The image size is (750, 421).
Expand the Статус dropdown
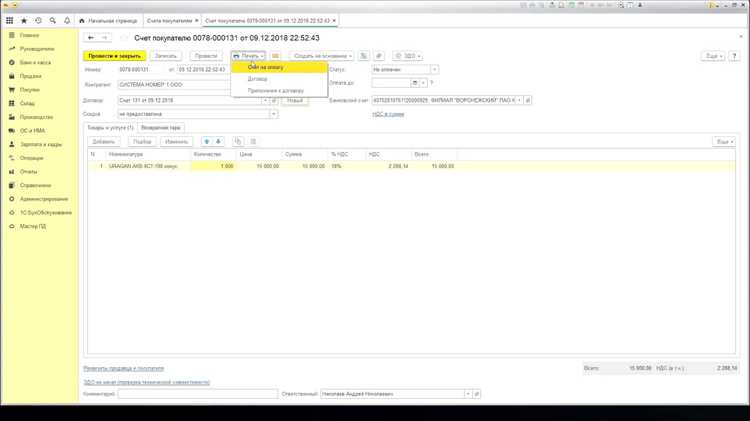point(434,69)
